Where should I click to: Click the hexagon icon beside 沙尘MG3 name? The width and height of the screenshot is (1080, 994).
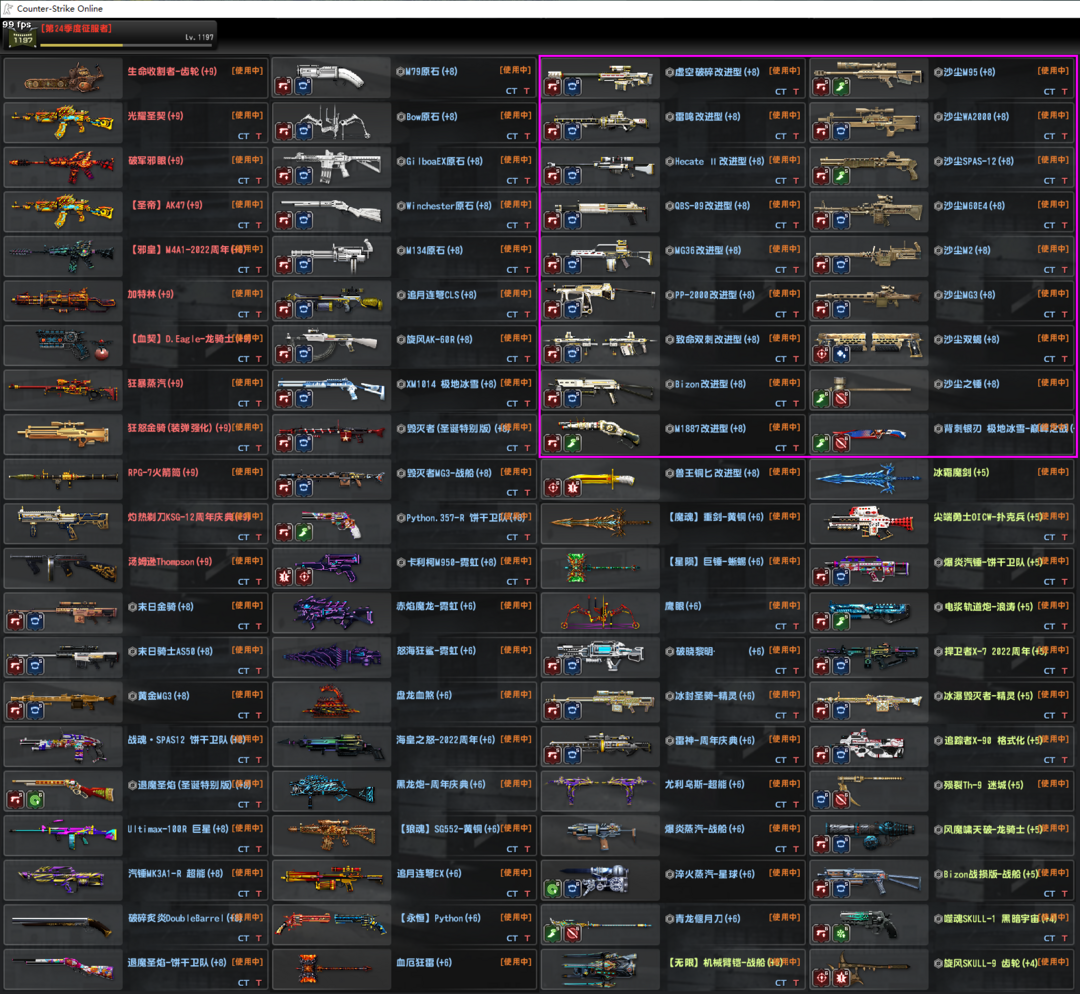[x=936, y=295]
